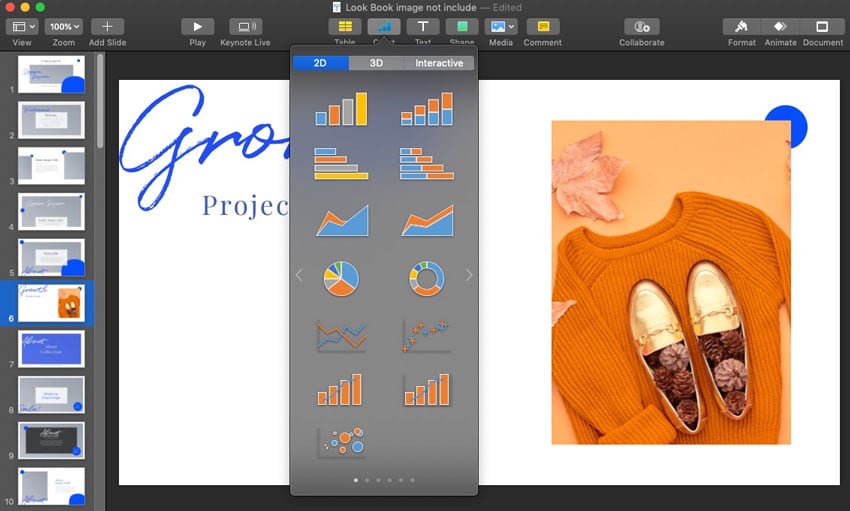Insert a mixed column-line chart
This screenshot has height=511, width=850.
point(340,390)
